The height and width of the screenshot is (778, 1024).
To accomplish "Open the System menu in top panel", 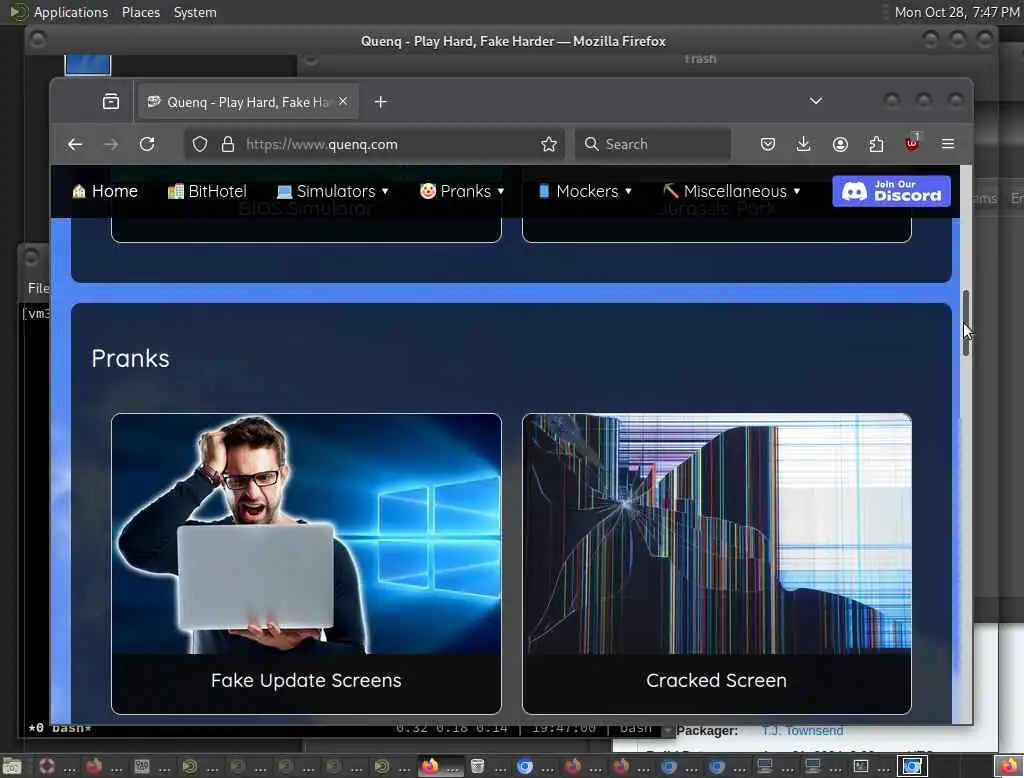I will coord(195,12).
